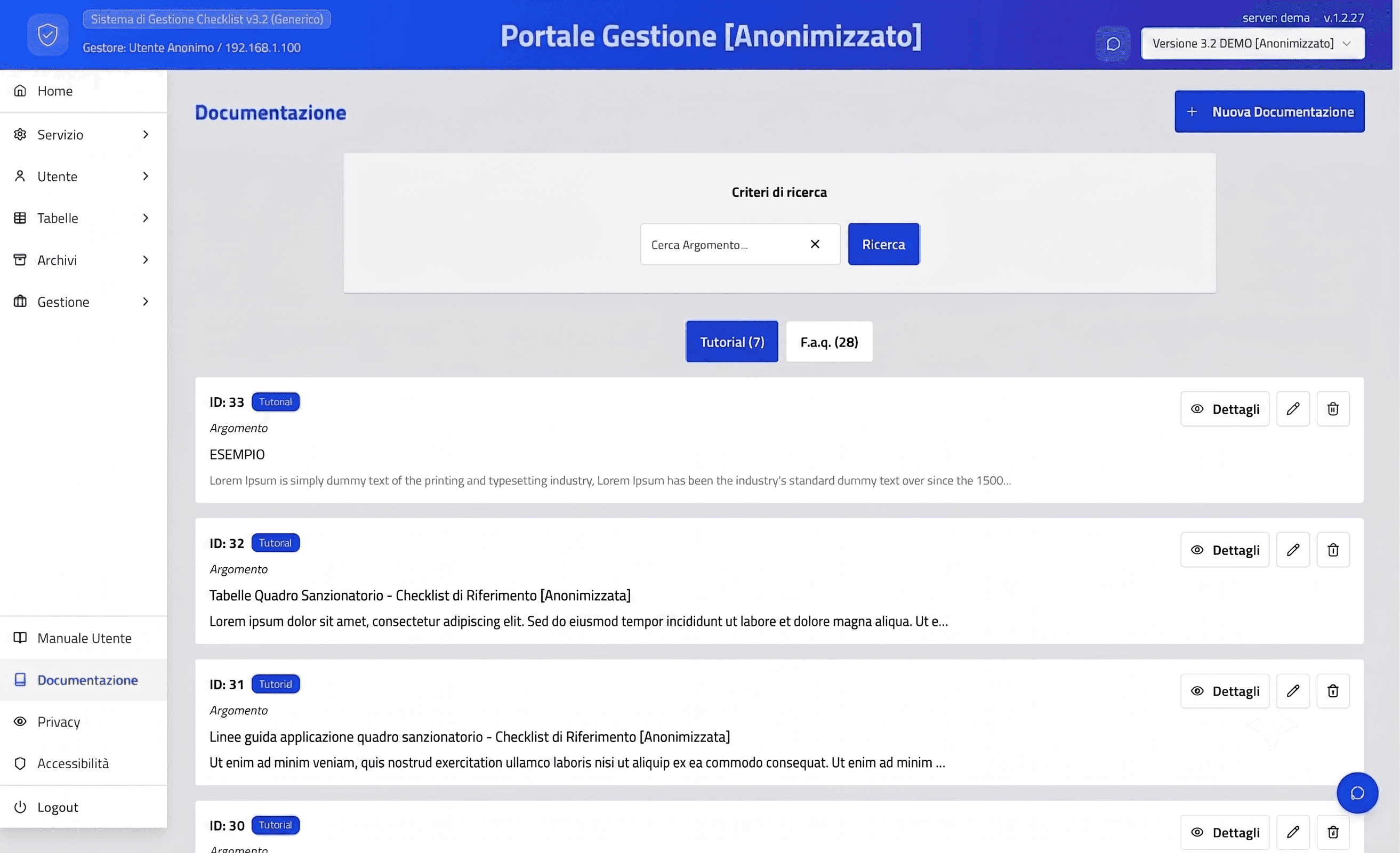The height and width of the screenshot is (853, 1400).
Task: Click the Manuale Utente book icon
Action: point(20,638)
